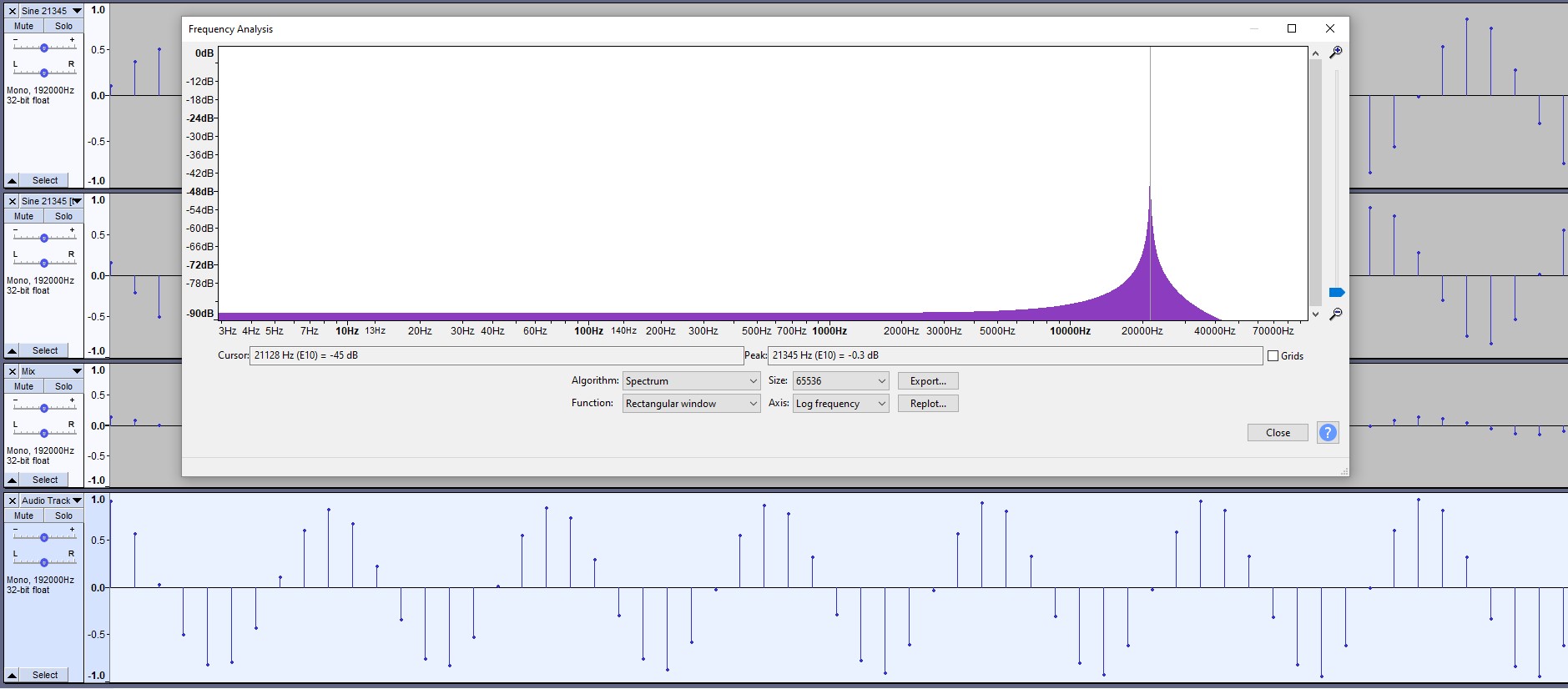Viewport: 1568px width, 689px height.
Task: Click gain slider of Audio Track
Action: pyautogui.click(x=44, y=537)
